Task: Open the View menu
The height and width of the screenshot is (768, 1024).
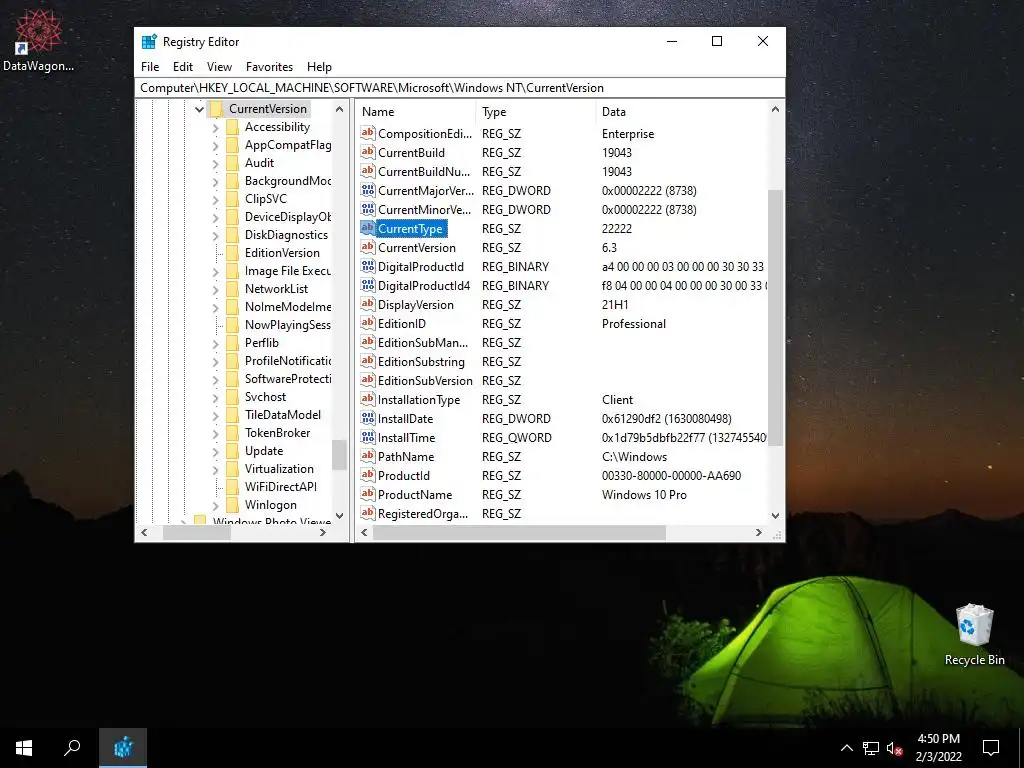Action: click(219, 67)
